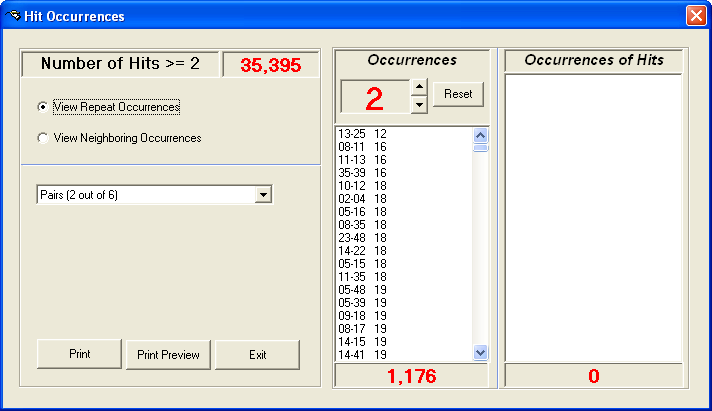Open Print Preview
The height and width of the screenshot is (411, 712).
(x=168, y=354)
